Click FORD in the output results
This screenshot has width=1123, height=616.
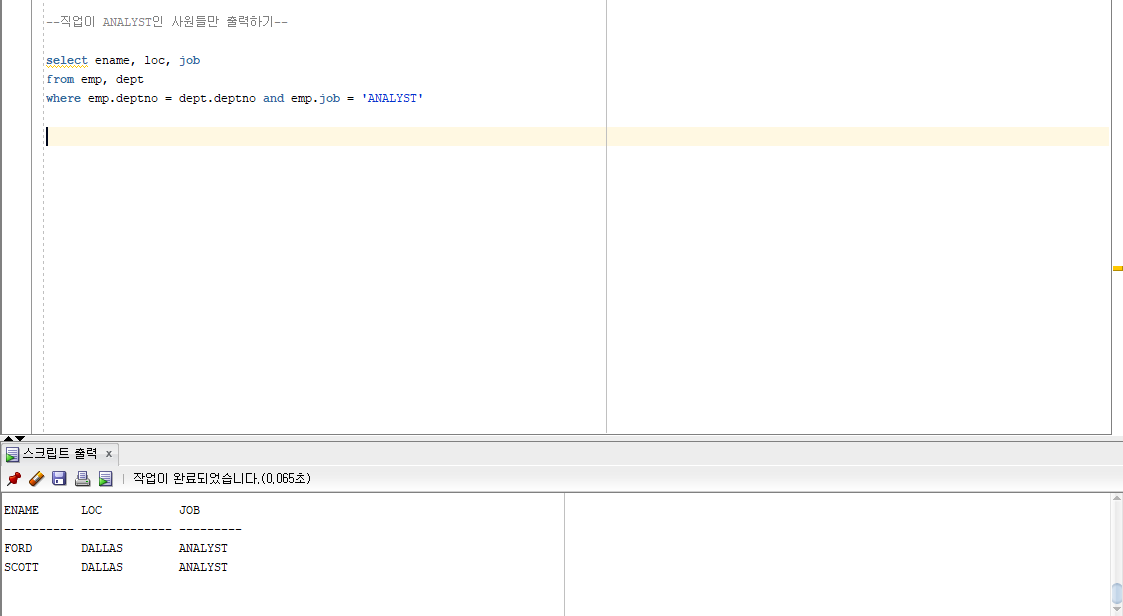tap(18, 548)
